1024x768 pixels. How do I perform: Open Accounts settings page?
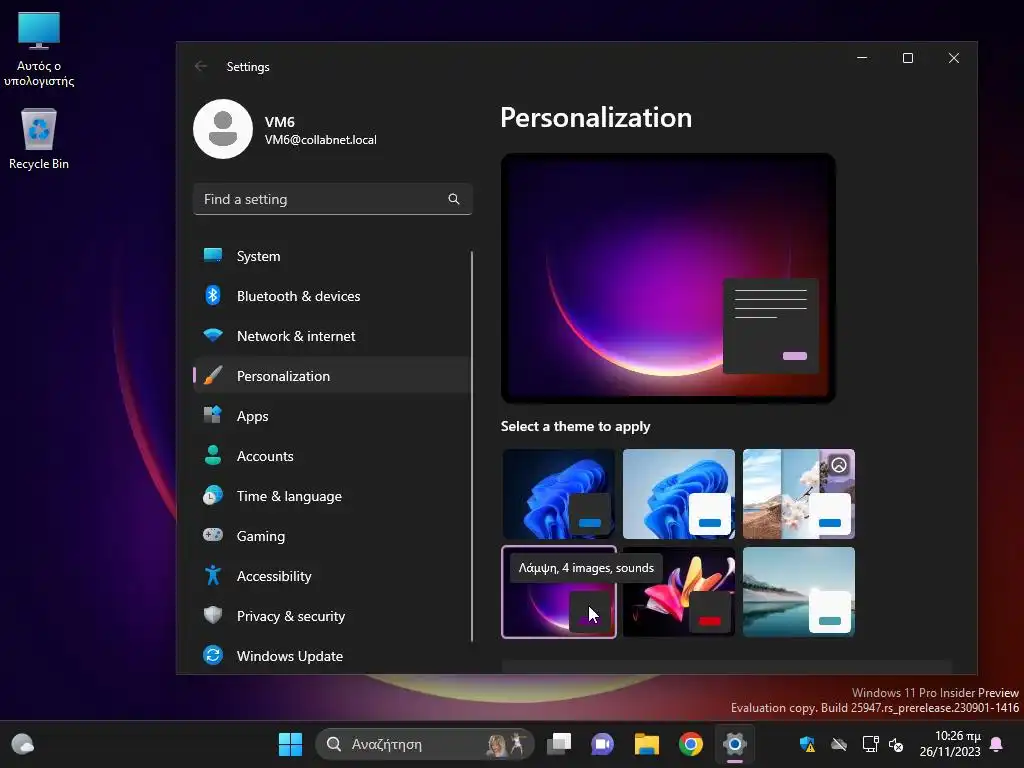(332, 456)
